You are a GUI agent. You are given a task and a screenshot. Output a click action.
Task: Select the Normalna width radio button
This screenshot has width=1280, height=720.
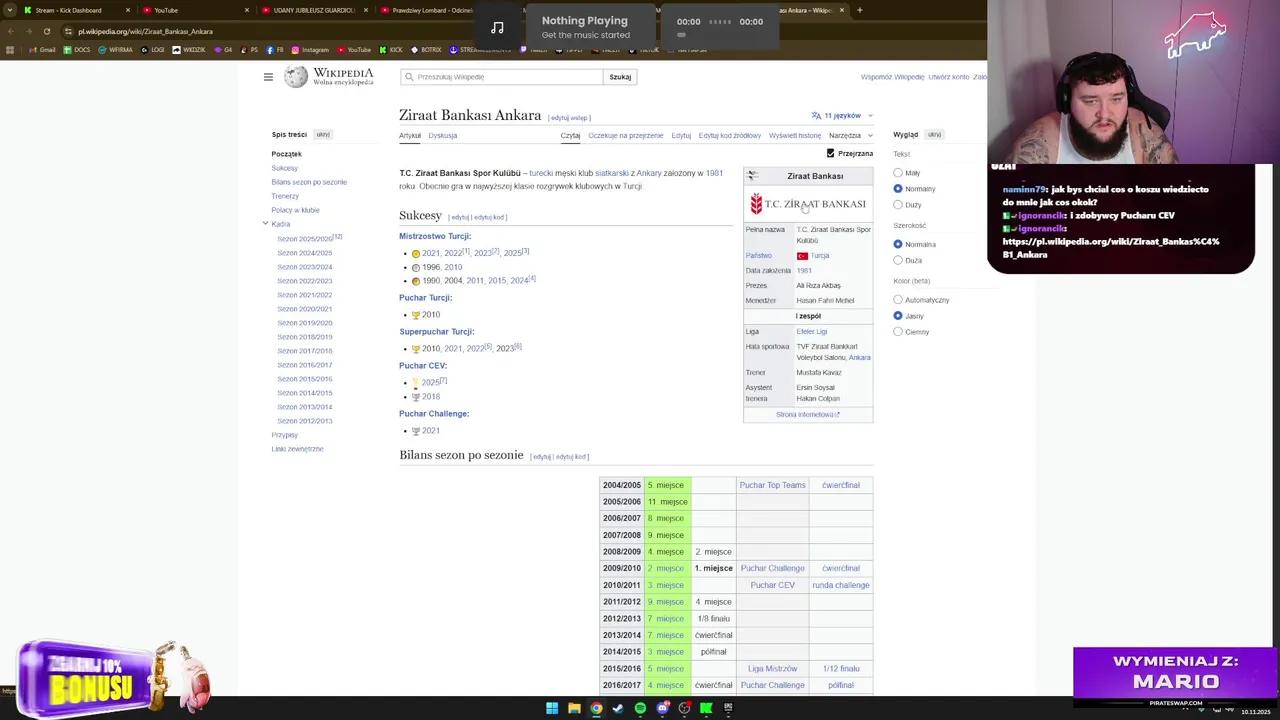[x=898, y=244]
